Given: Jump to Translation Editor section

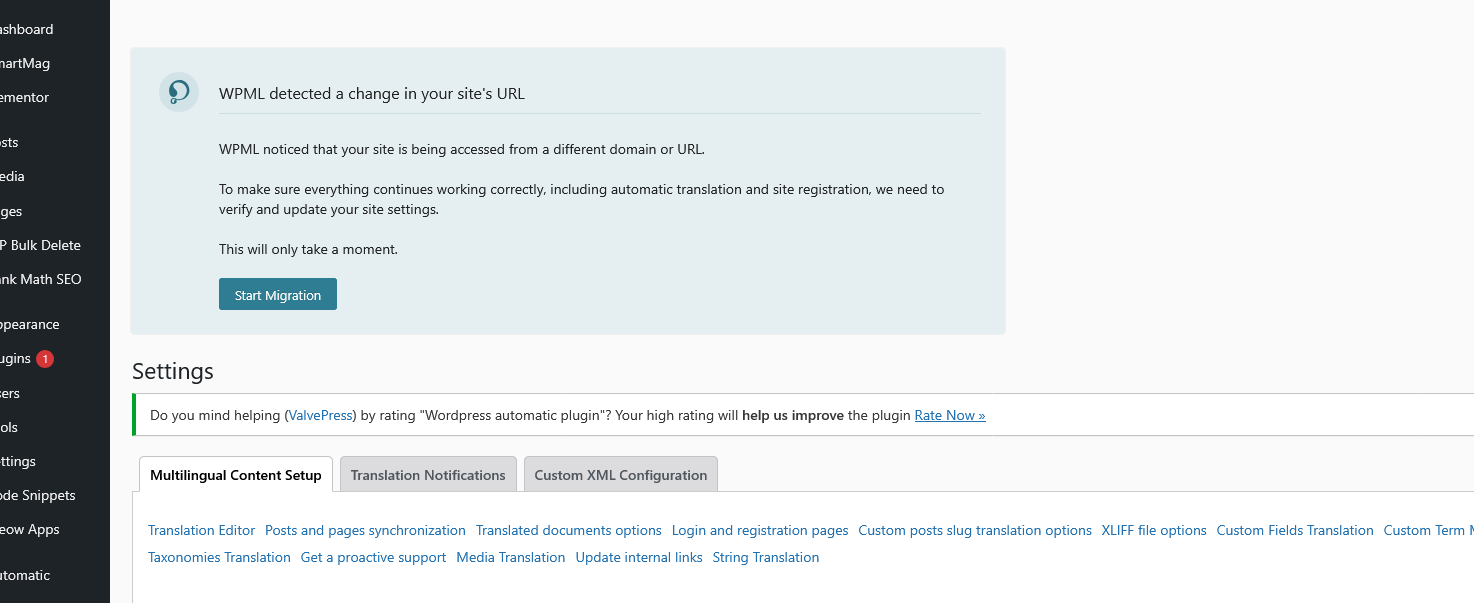Looking at the screenshot, I should coord(201,530).
